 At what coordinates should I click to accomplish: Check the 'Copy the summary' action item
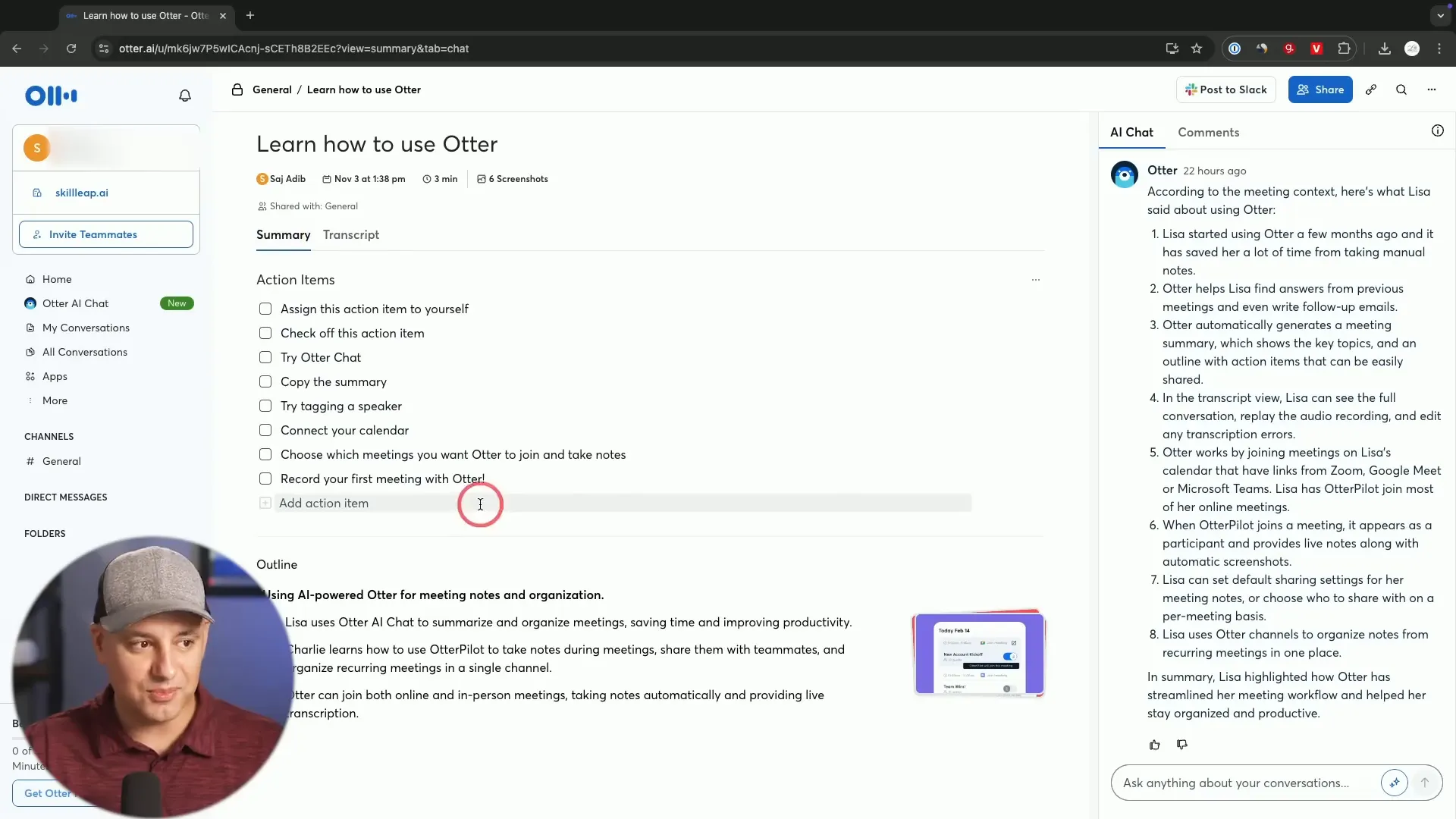[x=265, y=381]
